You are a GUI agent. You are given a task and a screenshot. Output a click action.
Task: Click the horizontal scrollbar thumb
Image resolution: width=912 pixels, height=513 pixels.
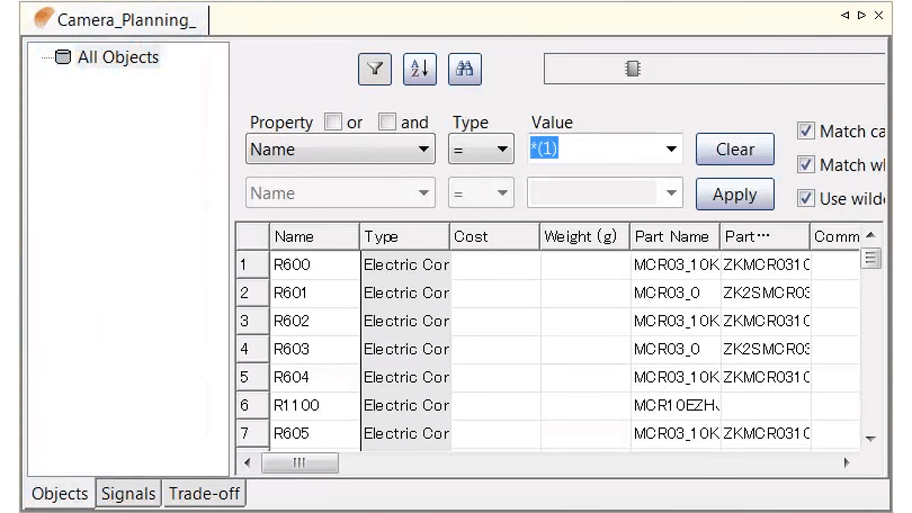click(299, 463)
